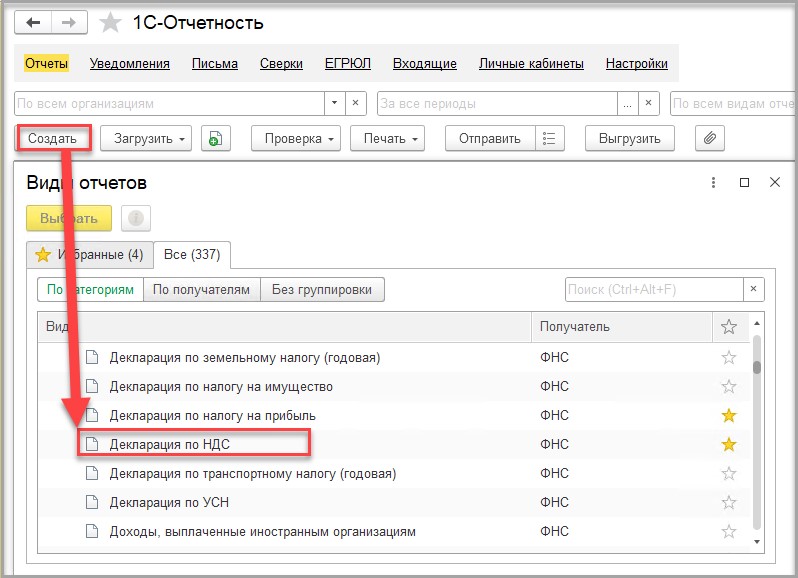
Task: Clear the organization filter with its X
Action: pyautogui.click(x=356, y=103)
